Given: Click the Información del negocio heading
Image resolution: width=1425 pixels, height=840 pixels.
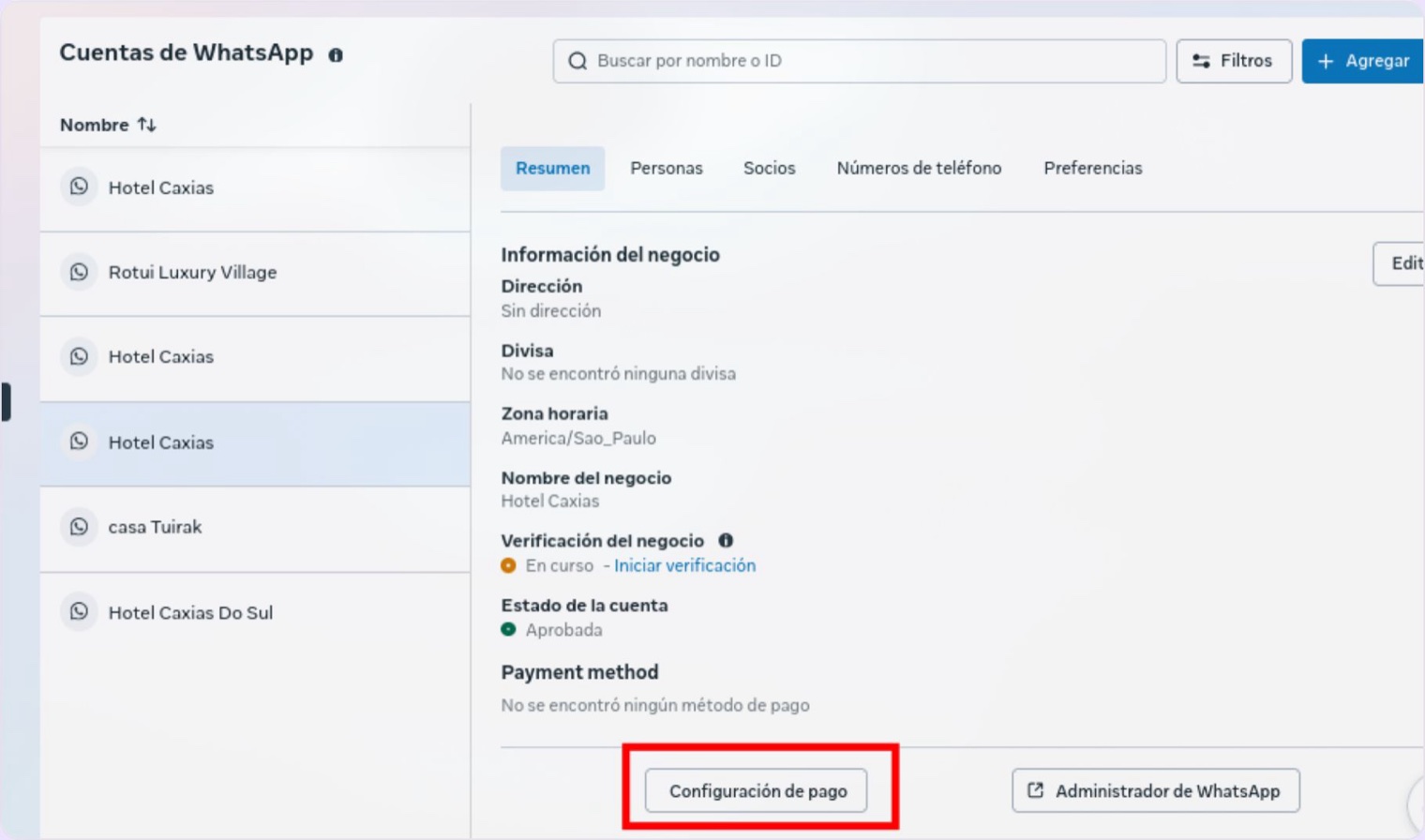Looking at the screenshot, I should [610, 255].
